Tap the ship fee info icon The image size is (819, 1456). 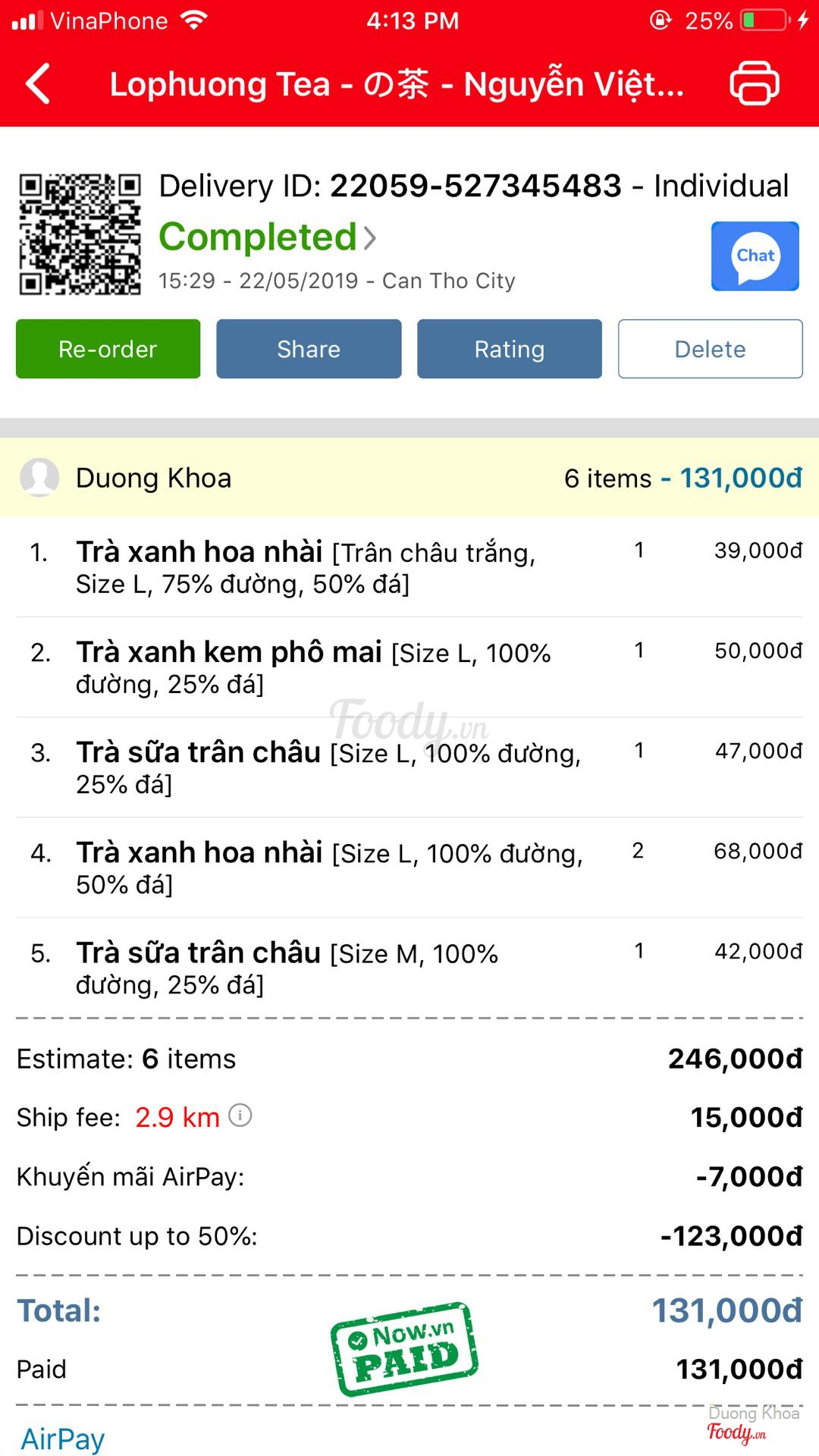tap(240, 1116)
